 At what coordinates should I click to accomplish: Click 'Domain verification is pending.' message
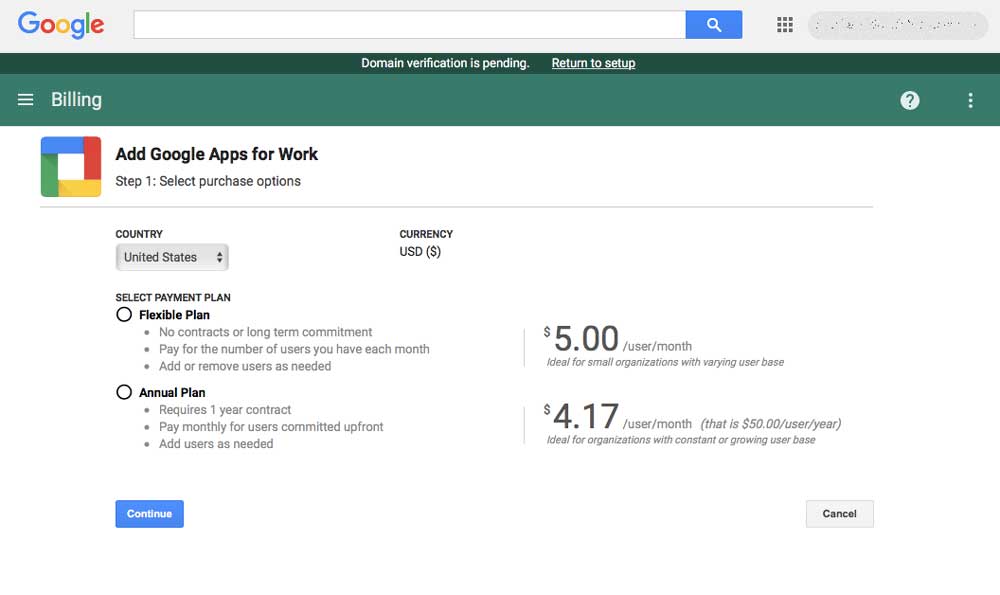[445, 63]
